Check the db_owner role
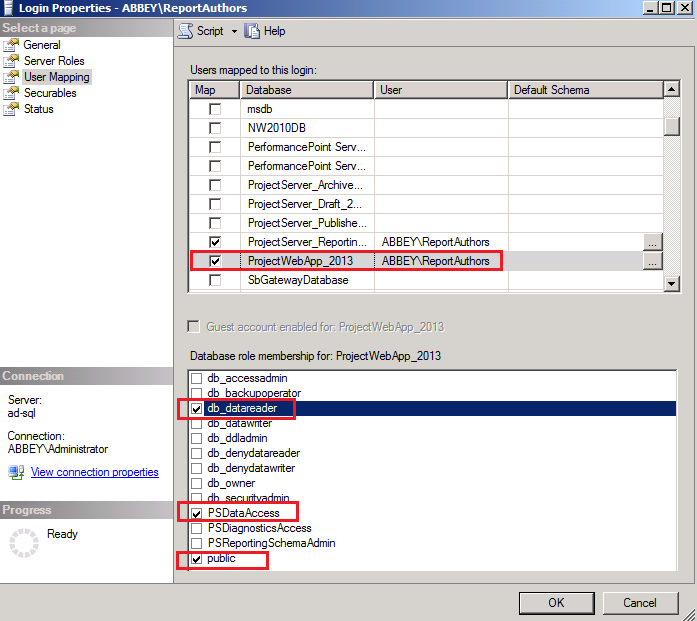Image resolution: width=697 pixels, height=621 pixels. point(196,483)
